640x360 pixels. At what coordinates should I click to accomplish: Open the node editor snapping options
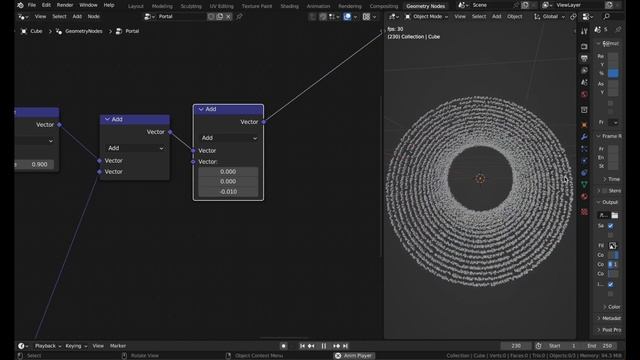pyautogui.click(x=333, y=17)
